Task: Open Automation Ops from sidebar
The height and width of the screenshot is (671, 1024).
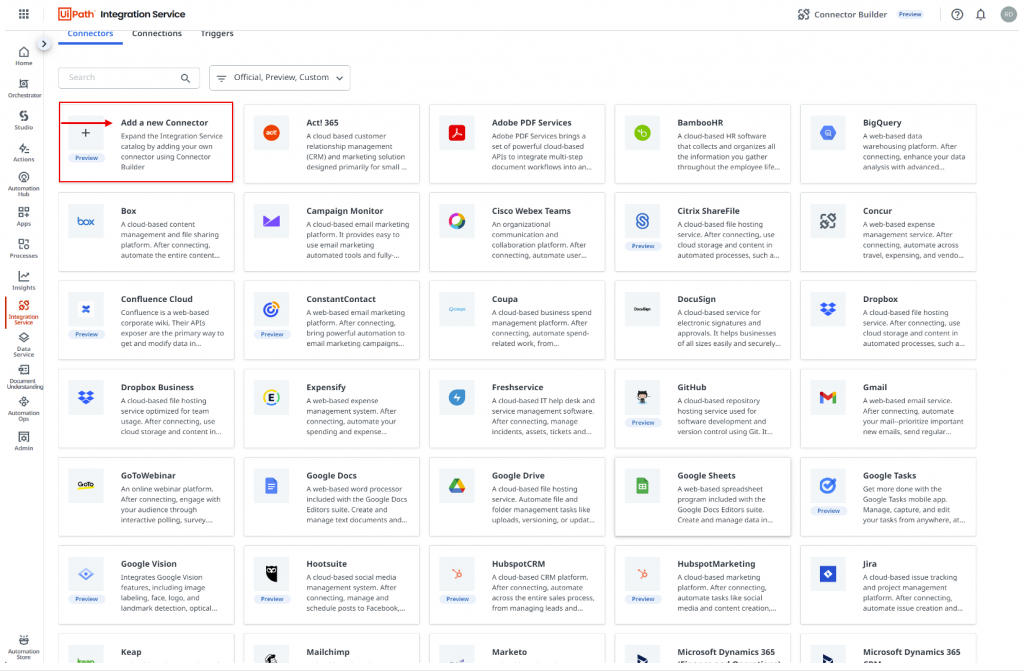Action: [24, 409]
